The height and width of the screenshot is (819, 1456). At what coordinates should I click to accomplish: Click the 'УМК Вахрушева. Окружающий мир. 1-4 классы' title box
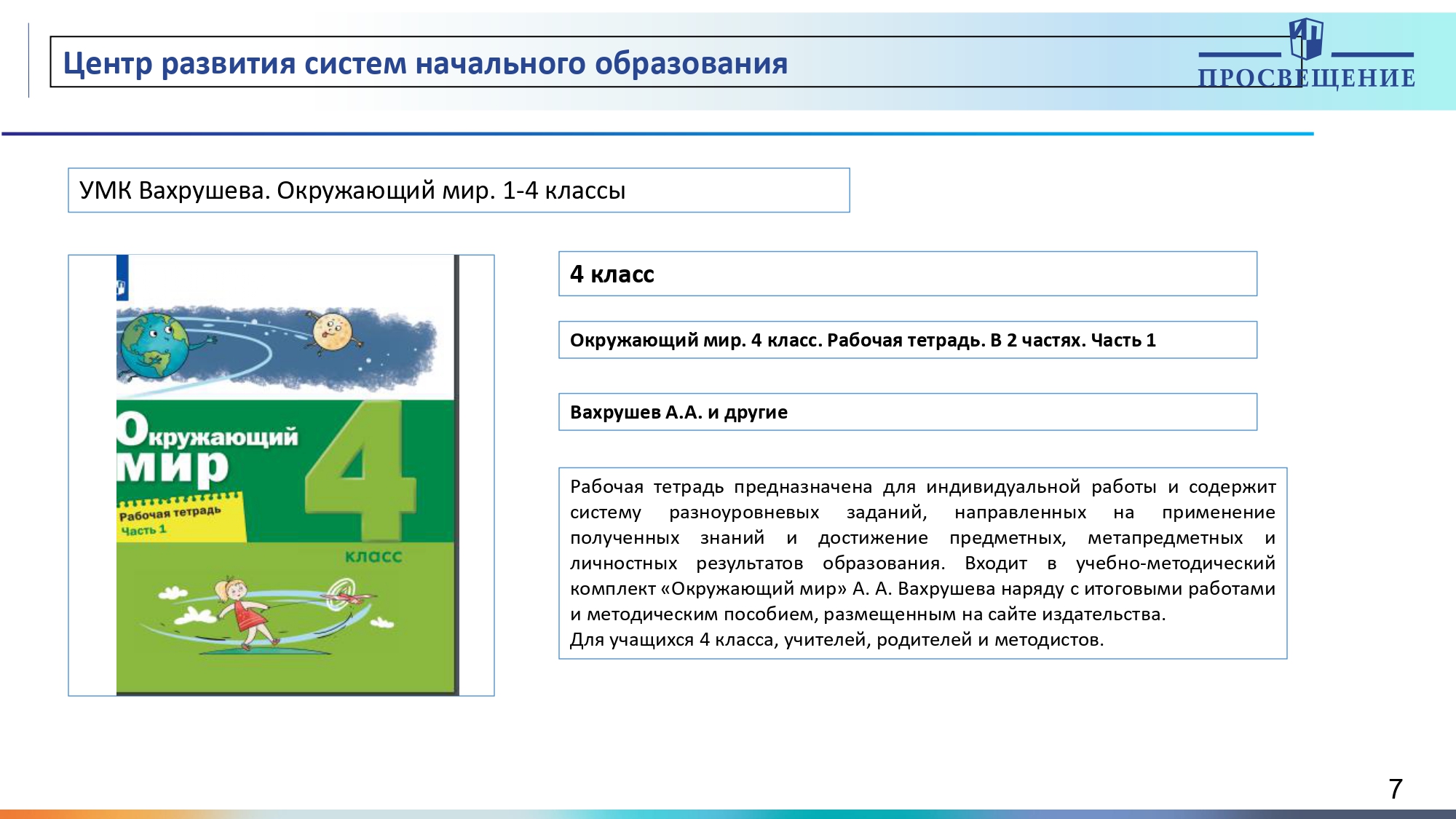click(459, 190)
